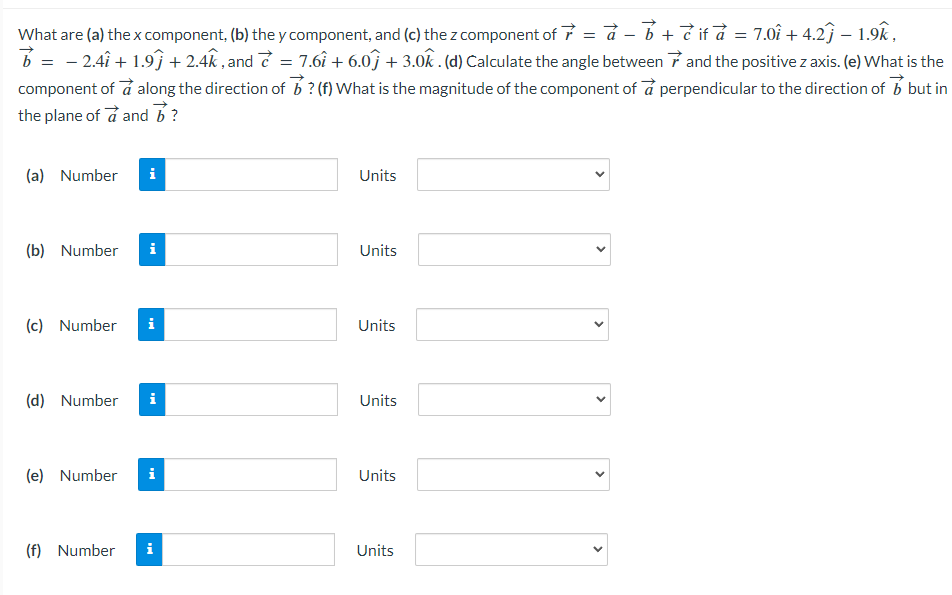Screen dimensions: 952x595
Task: Select the blue hint icon beside answer (a)
Action: pyautogui.click(x=151, y=174)
